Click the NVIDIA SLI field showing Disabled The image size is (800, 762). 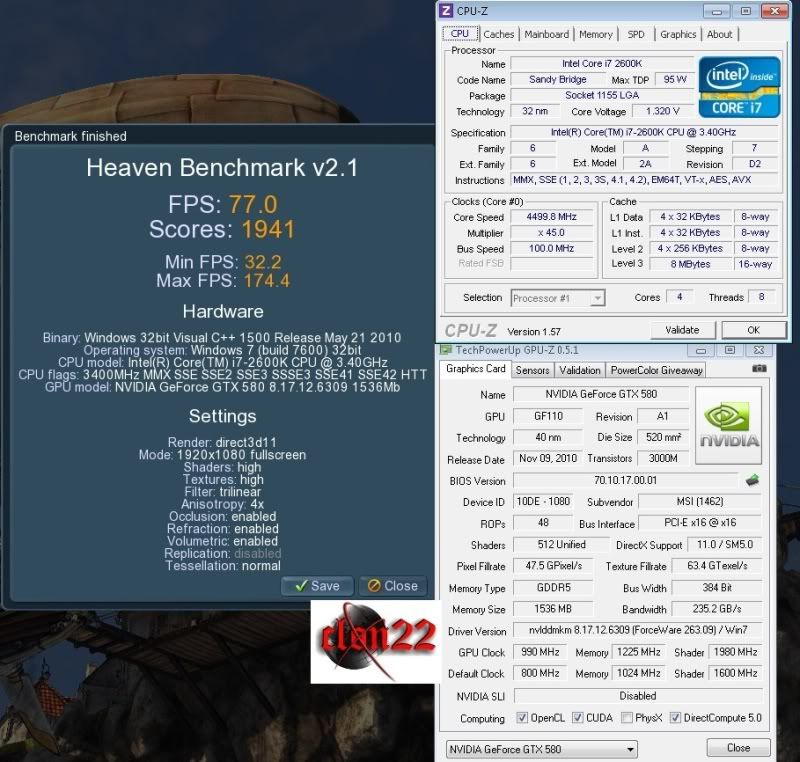pyautogui.click(x=638, y=696)
